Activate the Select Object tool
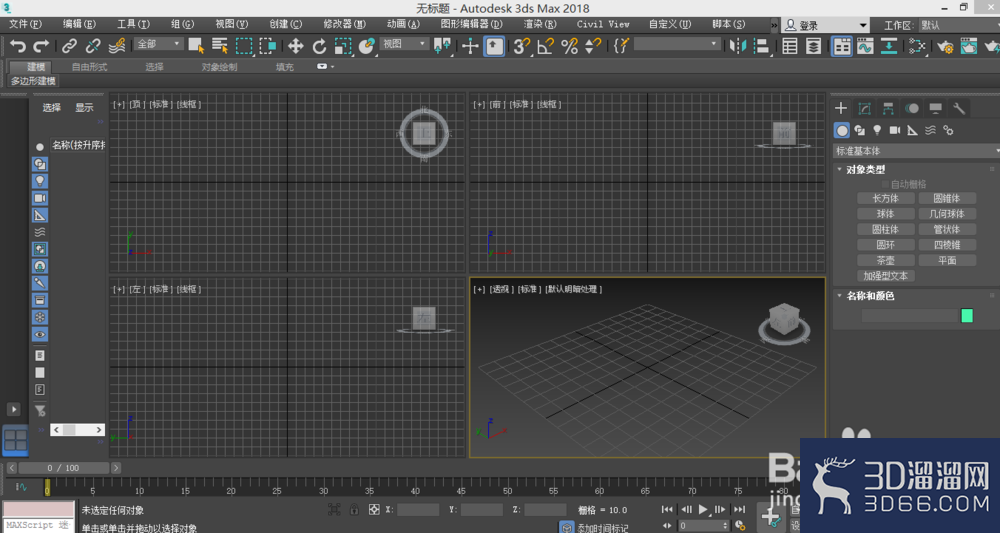1000x533 pixels. [x=196, y=46]
